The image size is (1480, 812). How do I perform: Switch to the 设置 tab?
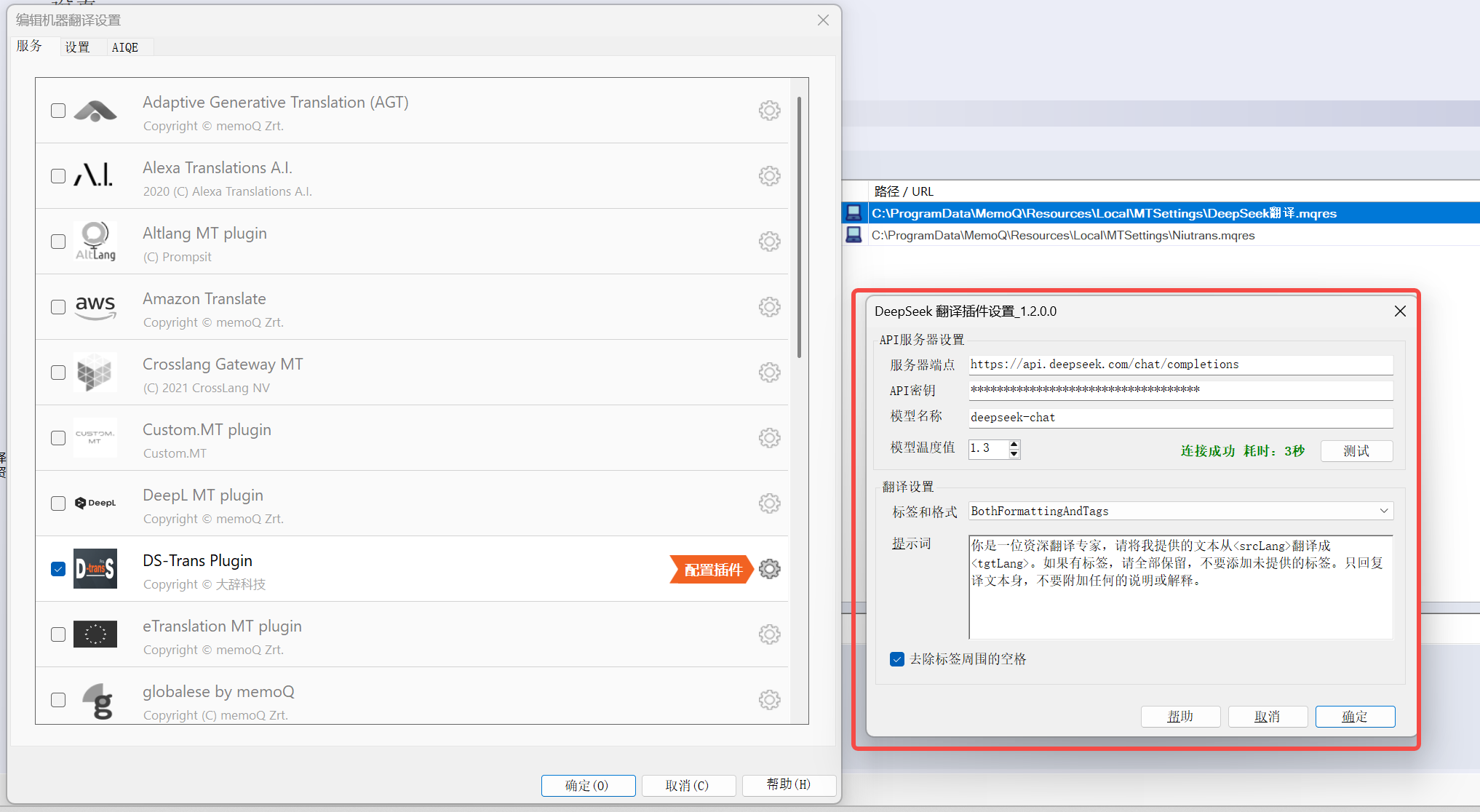click(x=77, y=47)
